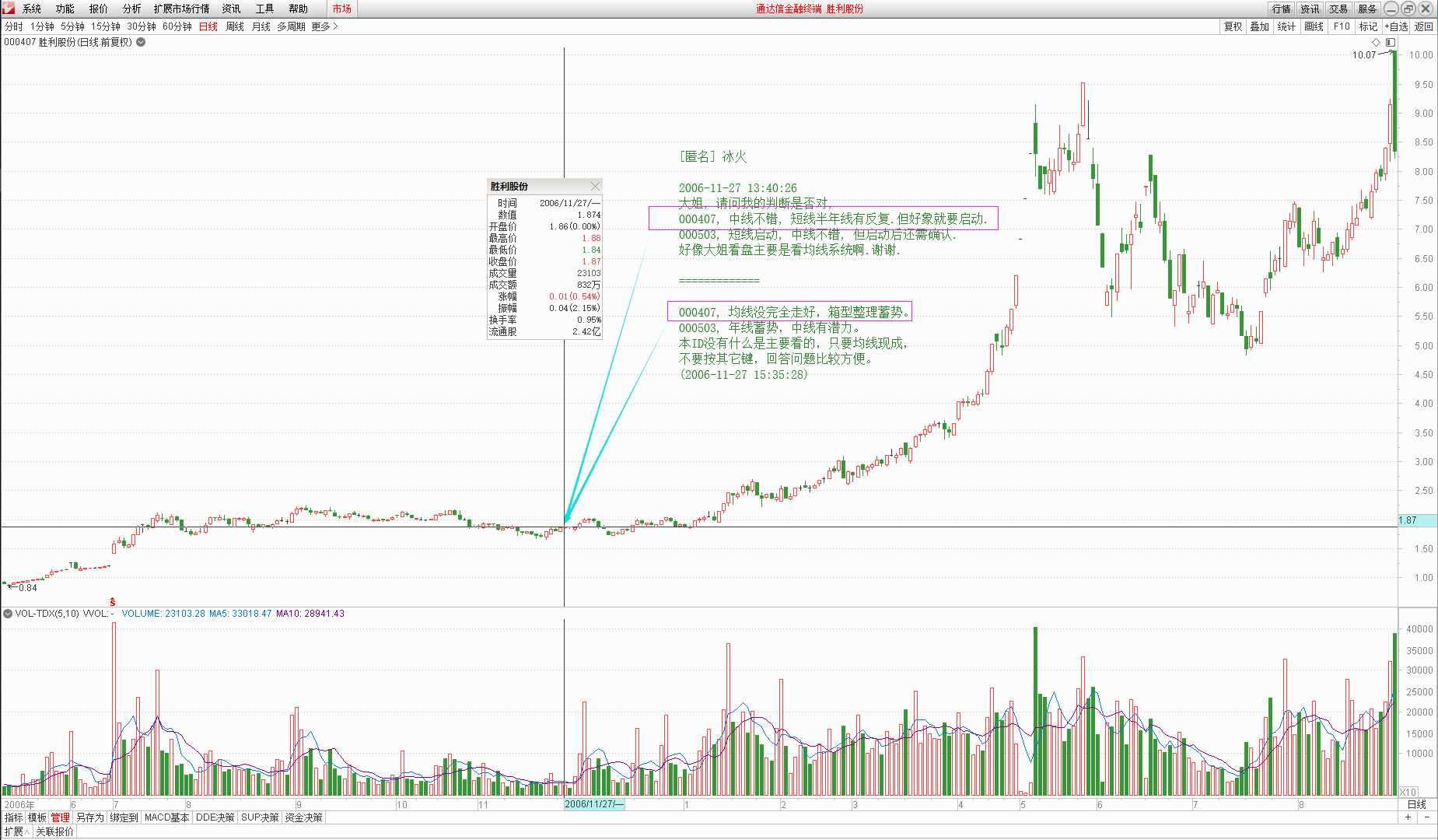The image size is (1438, 840).
Task: Open the 工具 menu
Action: pyautogui.click(x=264, y=9)
